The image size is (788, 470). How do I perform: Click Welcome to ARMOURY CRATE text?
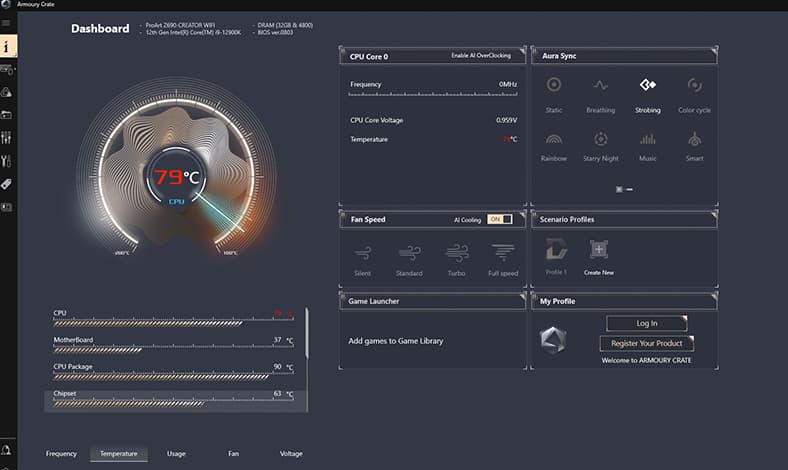coord(646,360)
